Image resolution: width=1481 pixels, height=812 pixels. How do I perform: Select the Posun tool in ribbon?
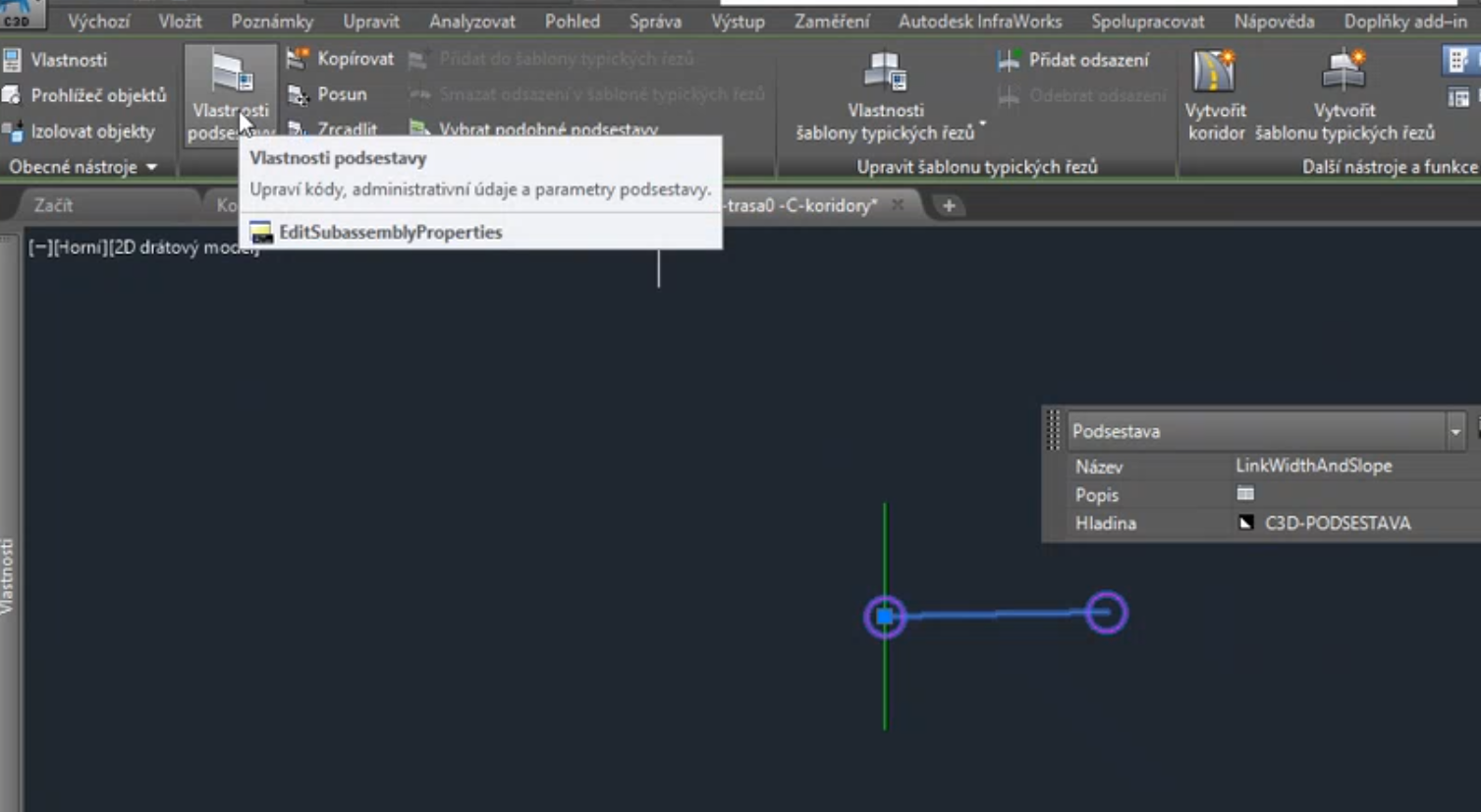tap(328, 94)
